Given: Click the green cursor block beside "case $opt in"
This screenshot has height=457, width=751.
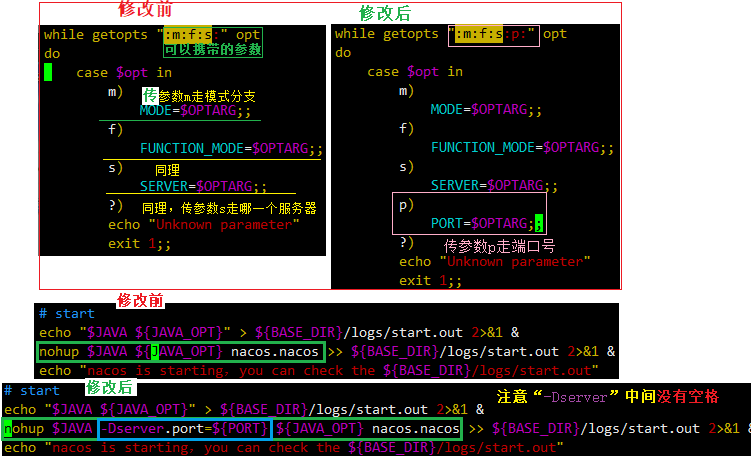Looking at the screenshot, I should pos(48,72).
